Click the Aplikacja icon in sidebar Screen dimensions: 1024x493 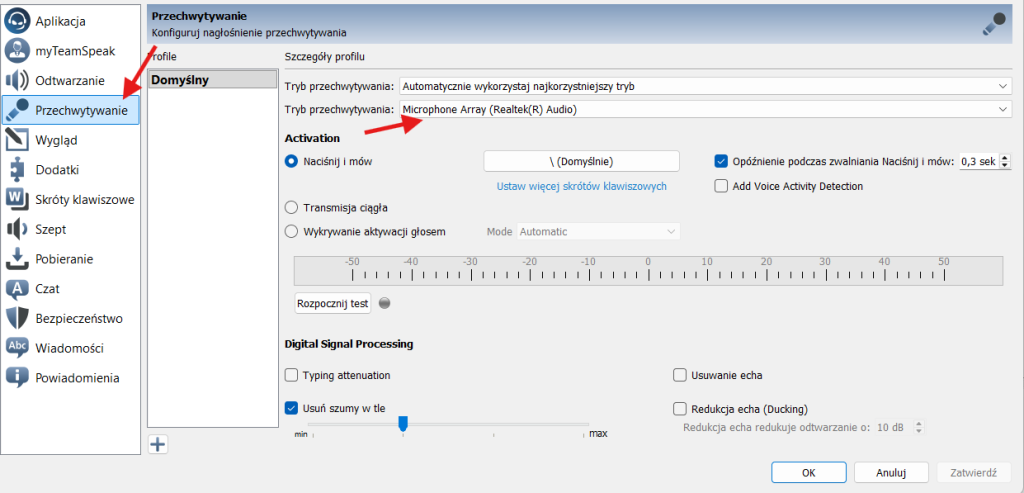[17, 21]
